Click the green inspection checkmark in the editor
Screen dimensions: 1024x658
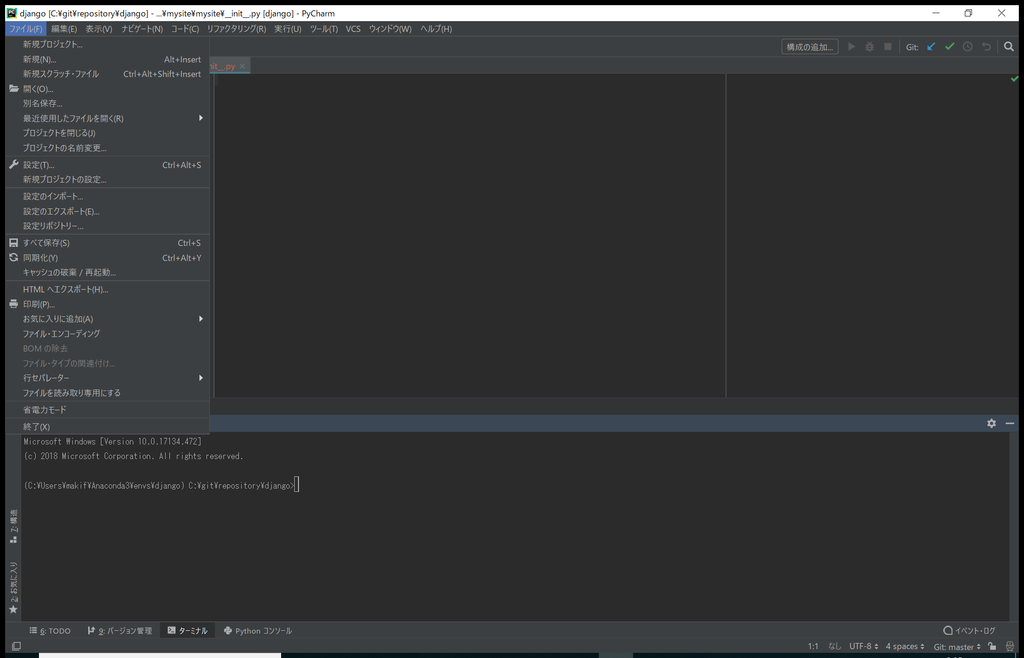(x=1014, y=79)
